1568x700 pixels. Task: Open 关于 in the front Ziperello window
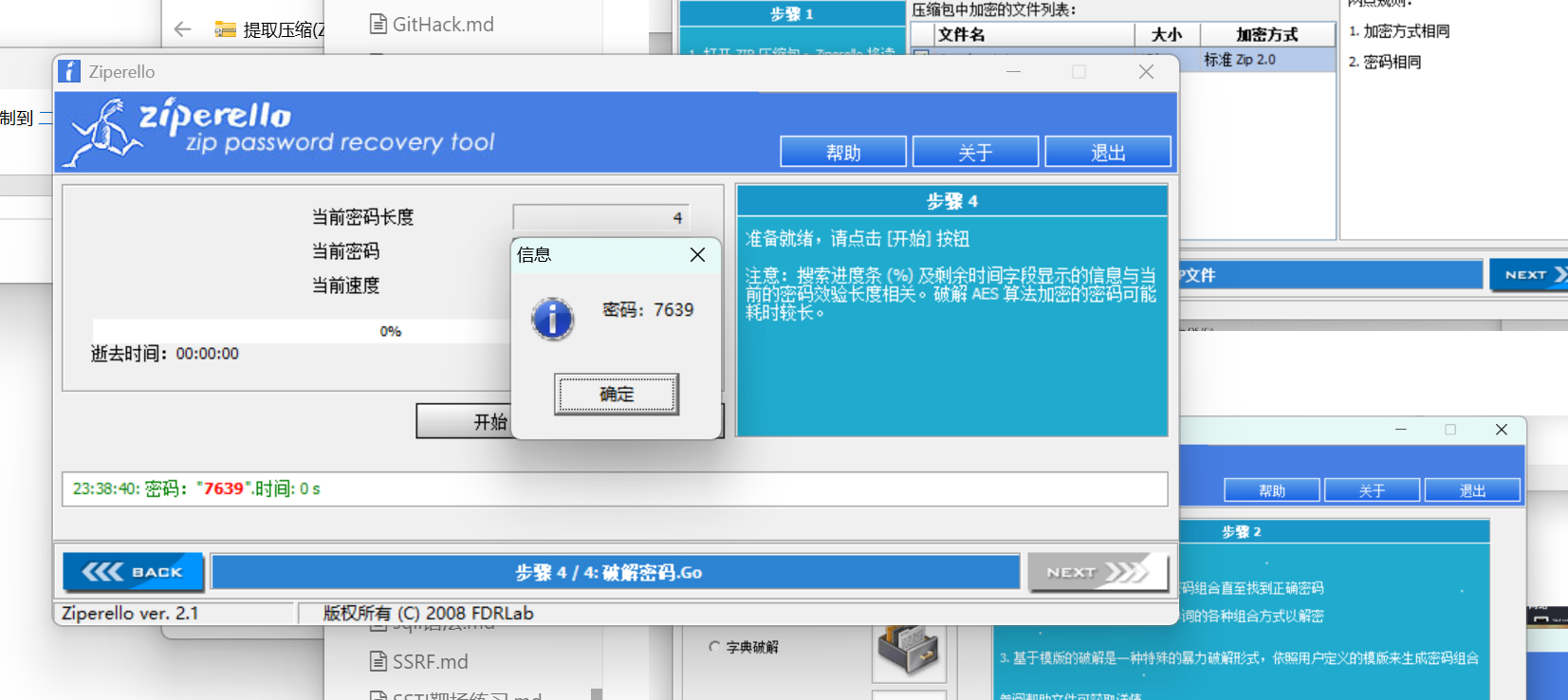975,152
